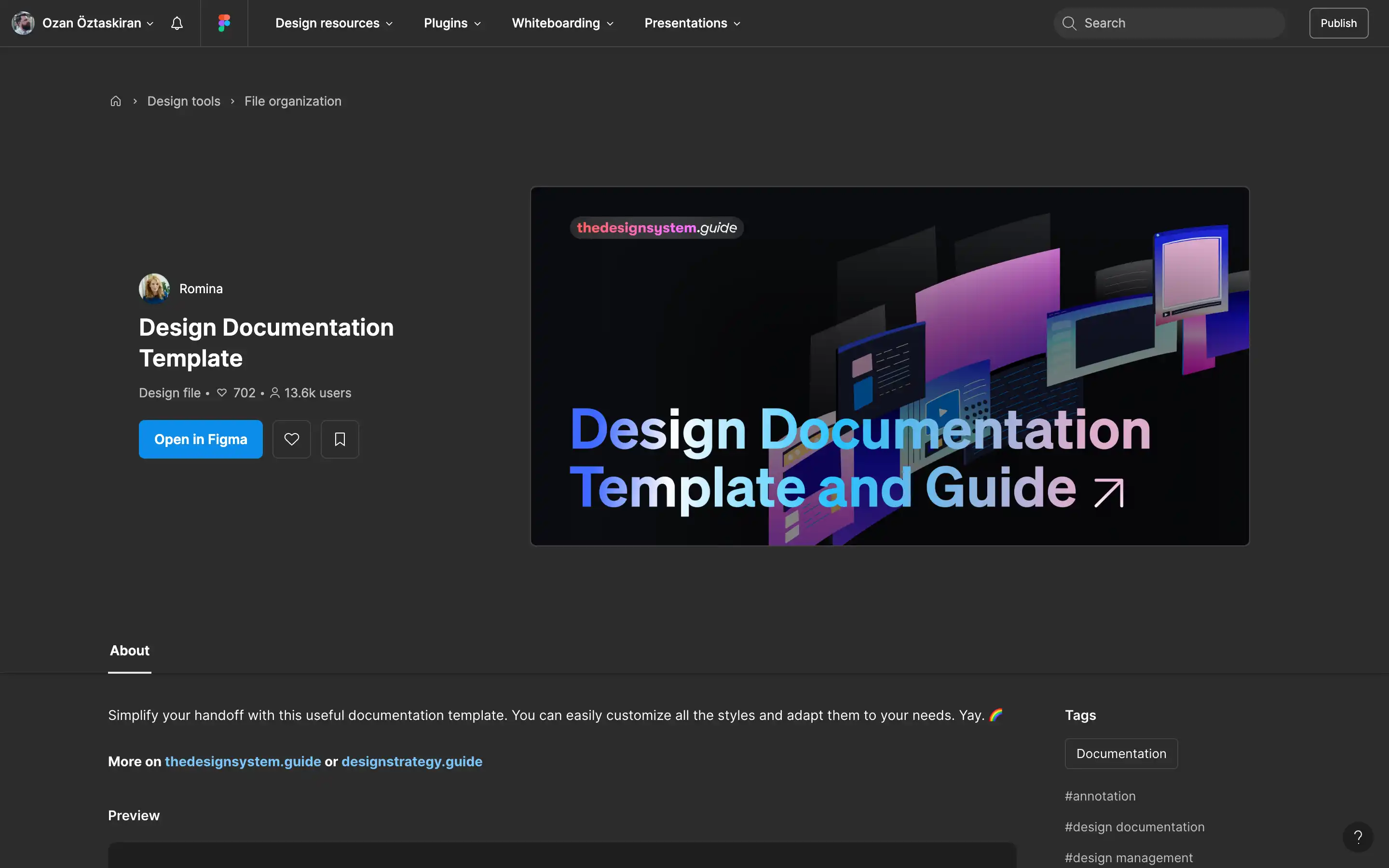The image size is (1389, 868).
Task: Click Romina's avatar photo
Action: 154,288
